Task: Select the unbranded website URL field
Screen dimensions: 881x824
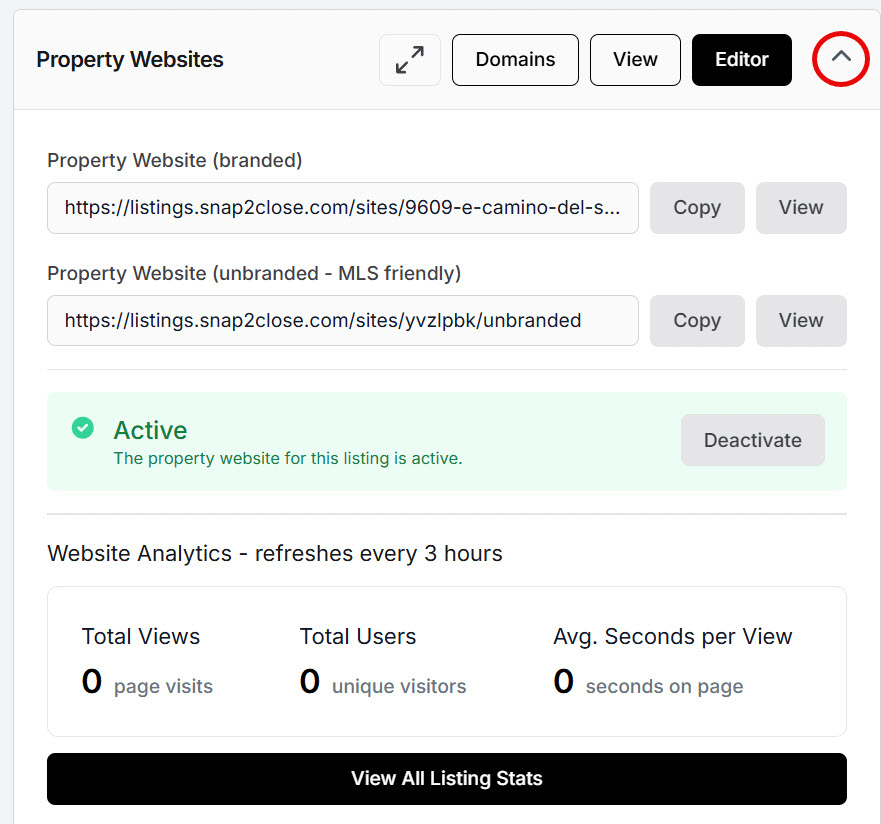Action: coord(342,321)
